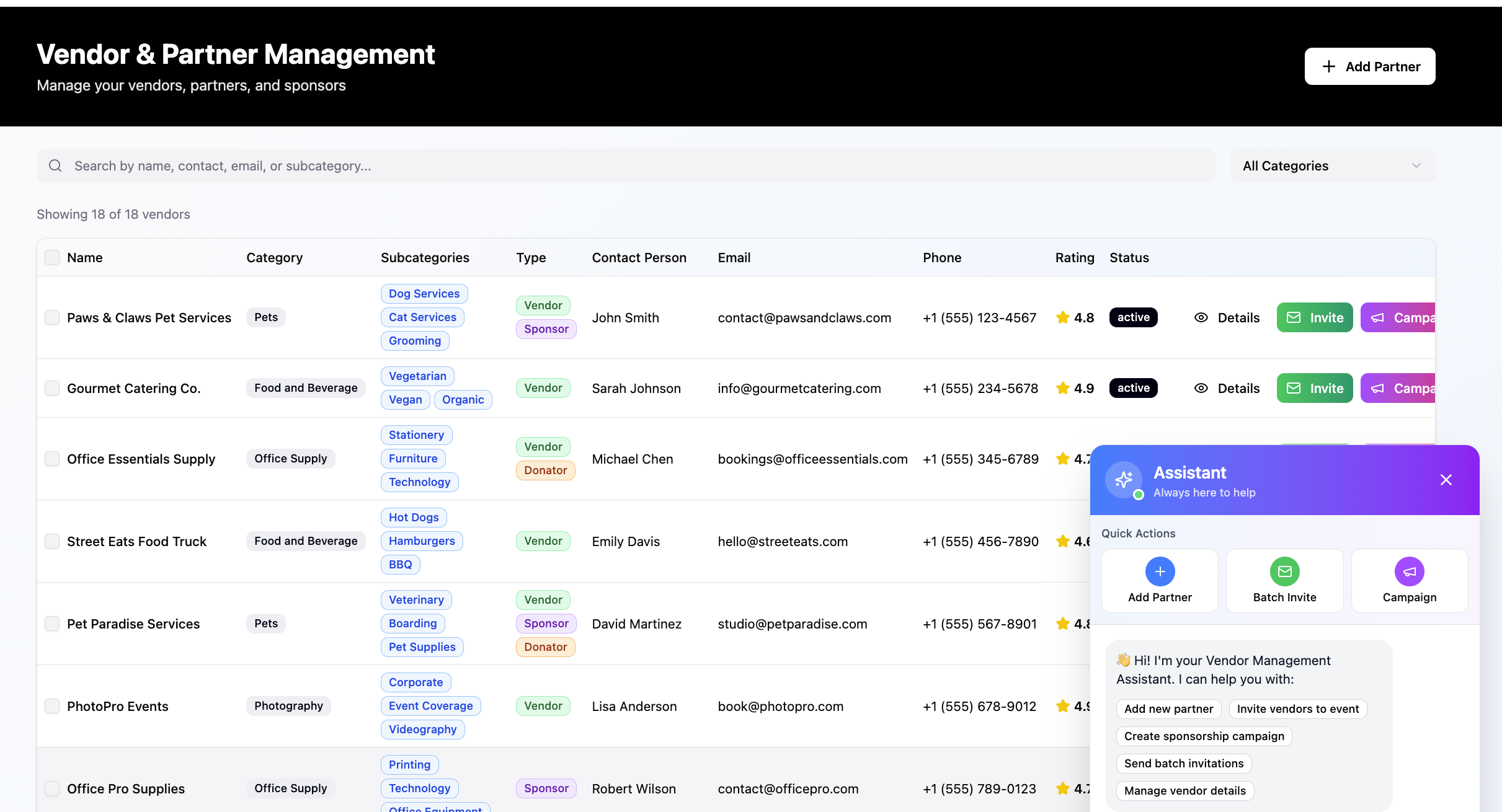Click 'Manage vendor details' suggestion chip

[x=1184, y=790]
